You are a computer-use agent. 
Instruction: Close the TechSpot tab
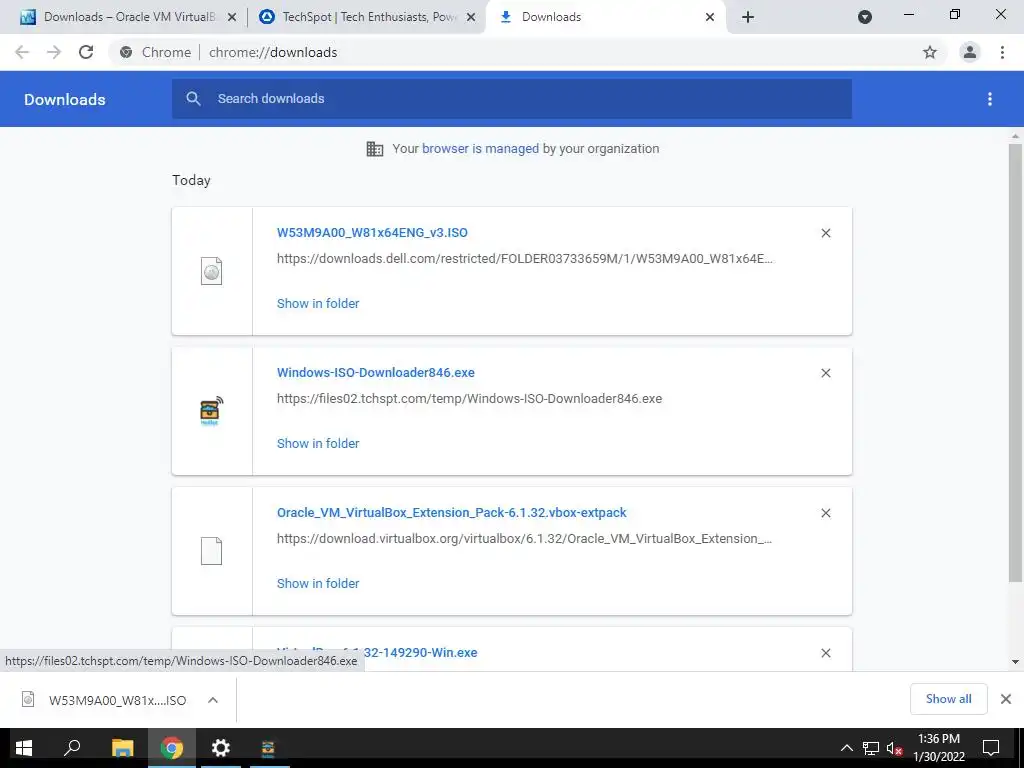pyautogui.click(x=471, y=17)
